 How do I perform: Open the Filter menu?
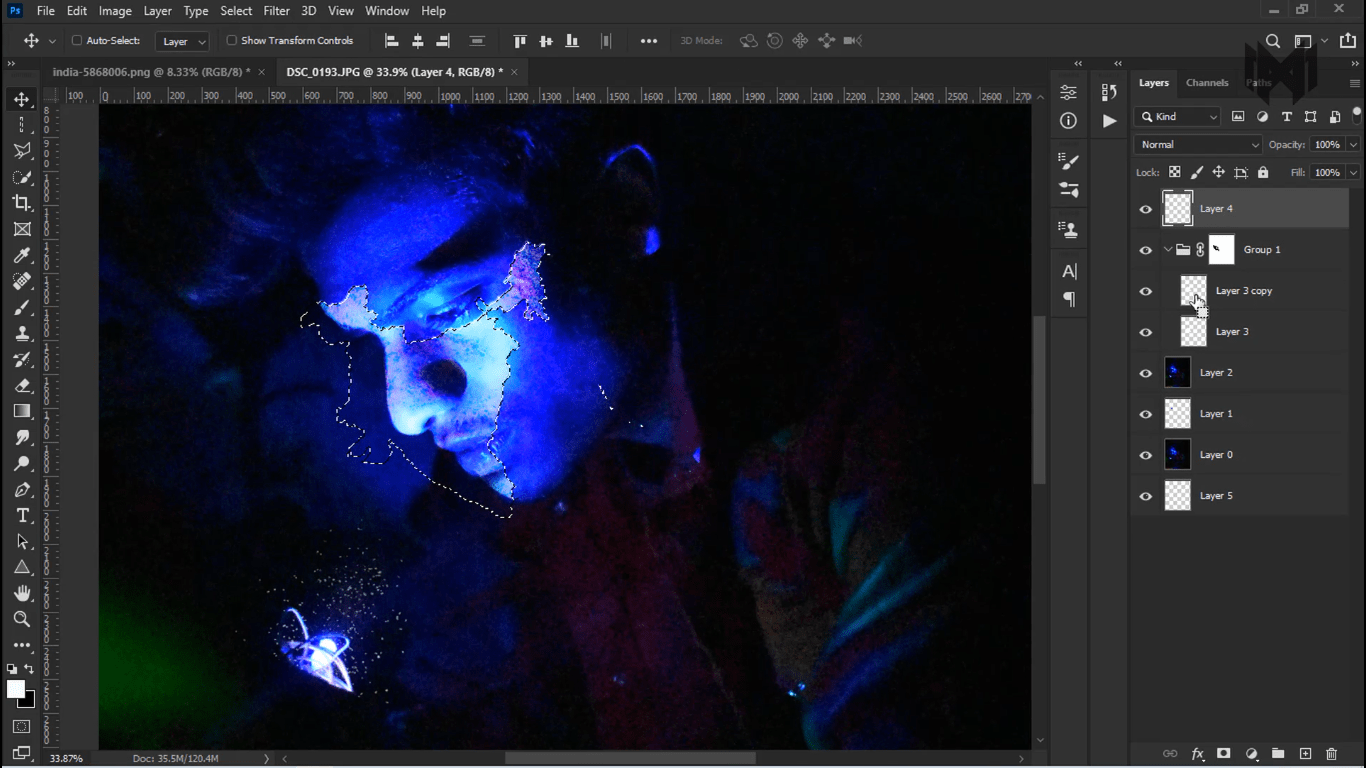coord(277,11)
